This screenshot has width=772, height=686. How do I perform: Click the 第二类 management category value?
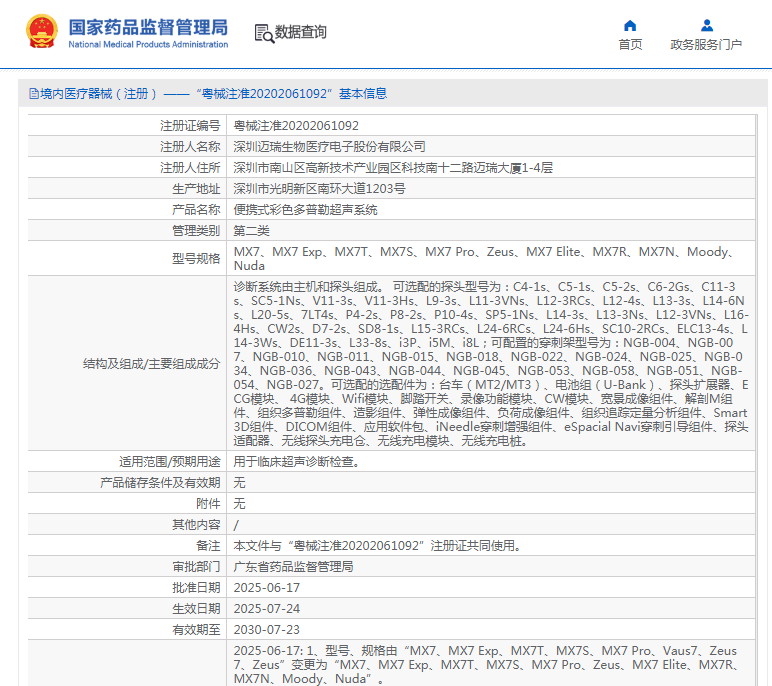pyautogui.click(x=253, y=231)
